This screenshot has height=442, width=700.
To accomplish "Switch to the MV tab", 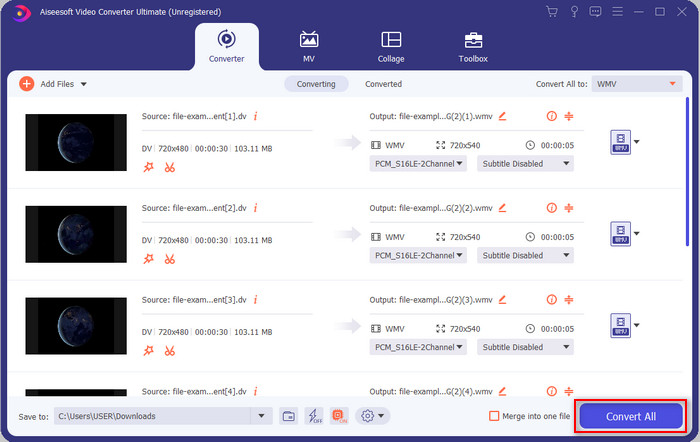I will (x=309, y=47).
